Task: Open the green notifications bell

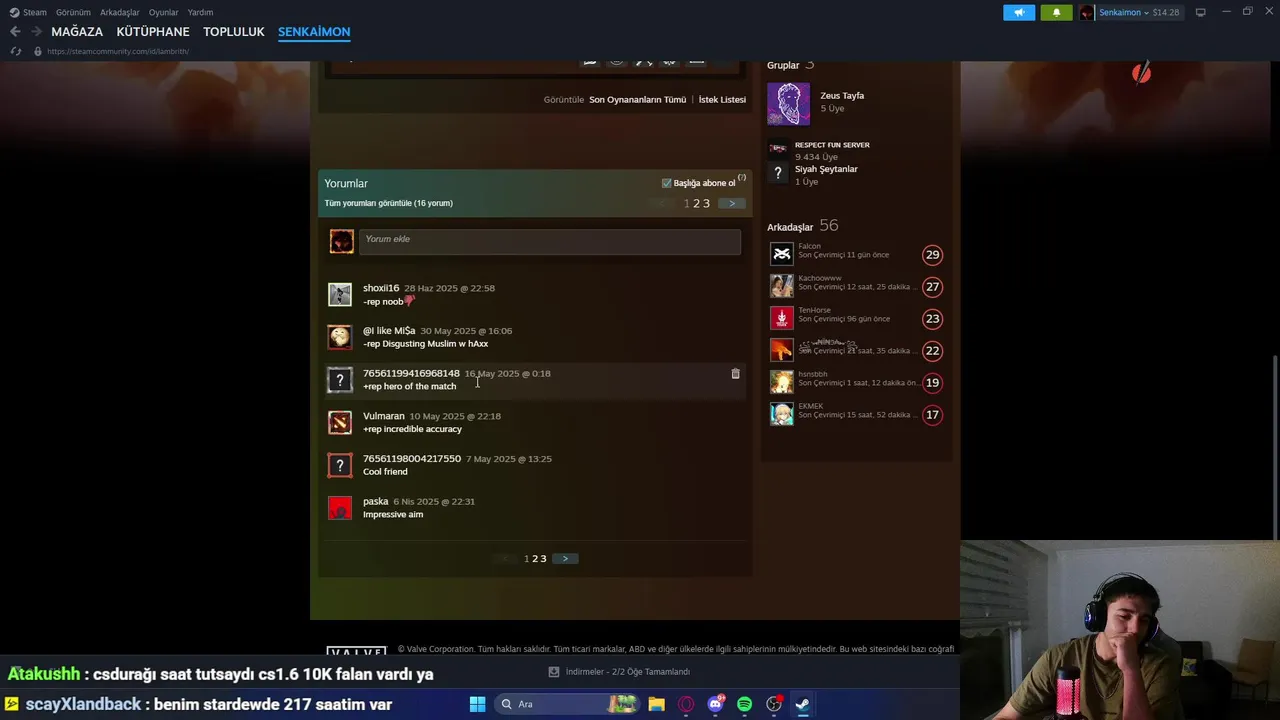Action: coord(1056,12)
